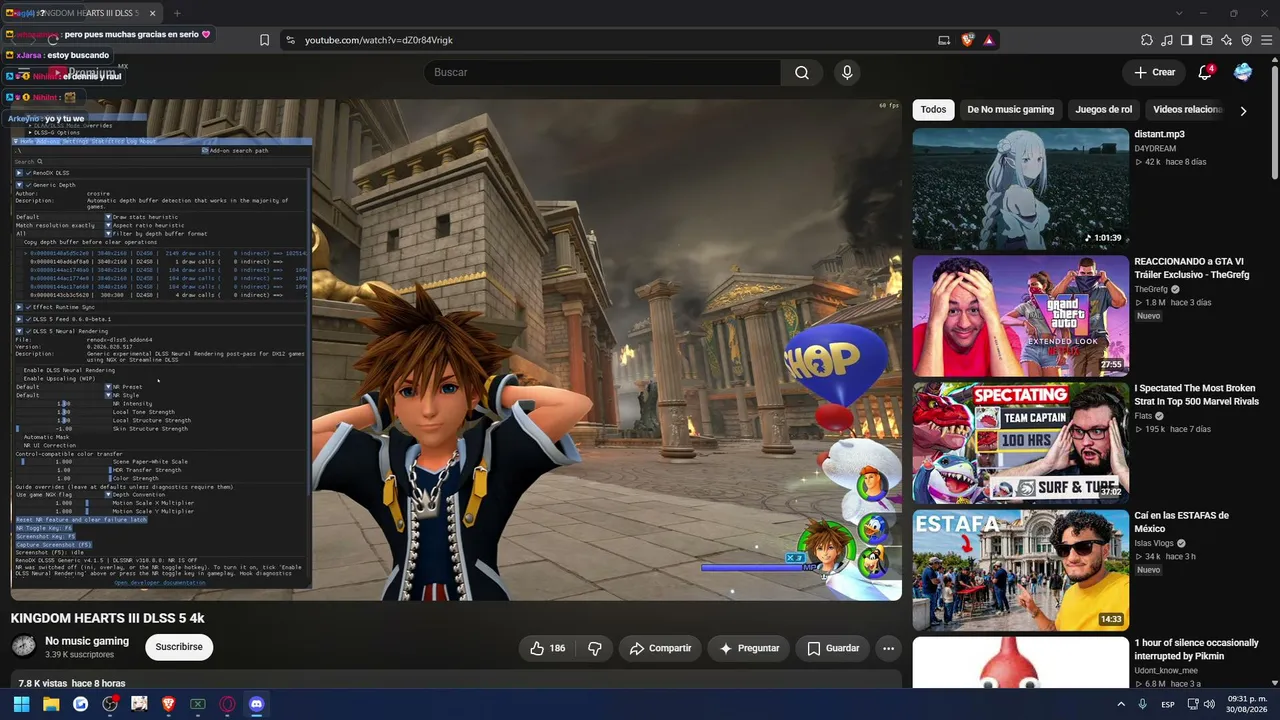
Task: Start voice search with the microphone icon
Action: click(847, 72)
